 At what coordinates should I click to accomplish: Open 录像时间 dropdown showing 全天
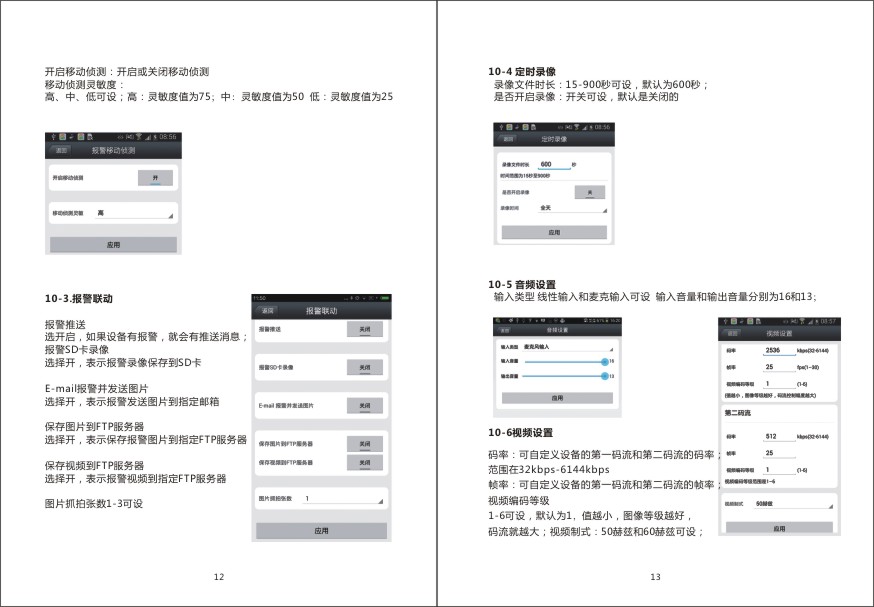point(572,207)
